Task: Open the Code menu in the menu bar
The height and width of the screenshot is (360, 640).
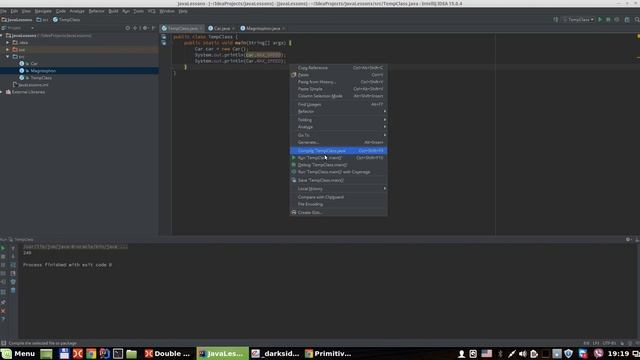Action: click(60, 11)
